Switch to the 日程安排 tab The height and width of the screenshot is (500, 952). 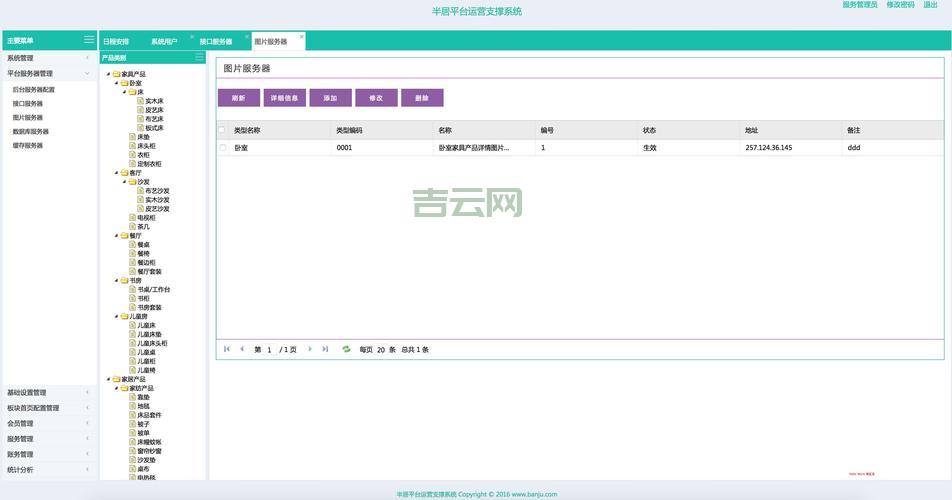pyautogui.click(x=116, y=41)
